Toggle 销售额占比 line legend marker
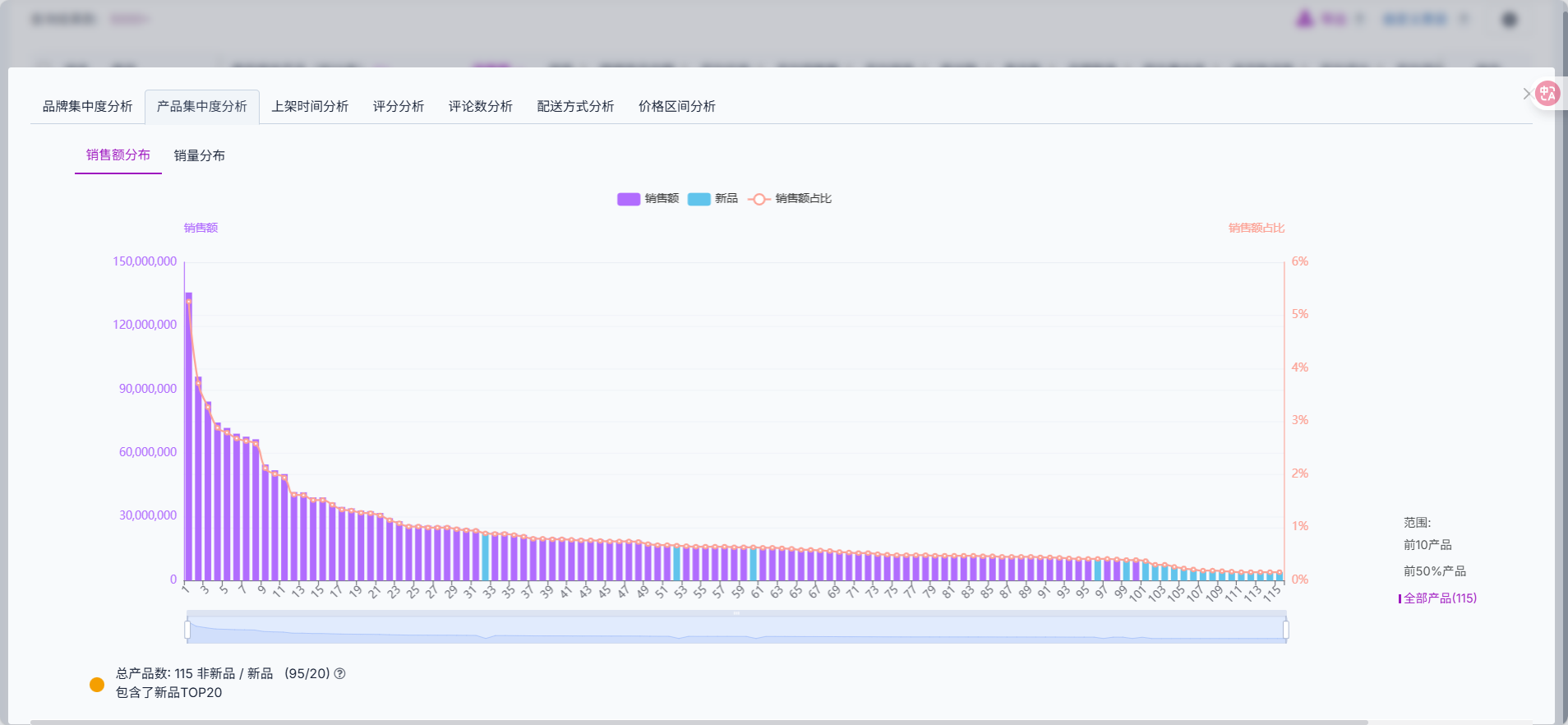Image resolution: width=1568 pixels, height=725 pixels. coord(759,199)
